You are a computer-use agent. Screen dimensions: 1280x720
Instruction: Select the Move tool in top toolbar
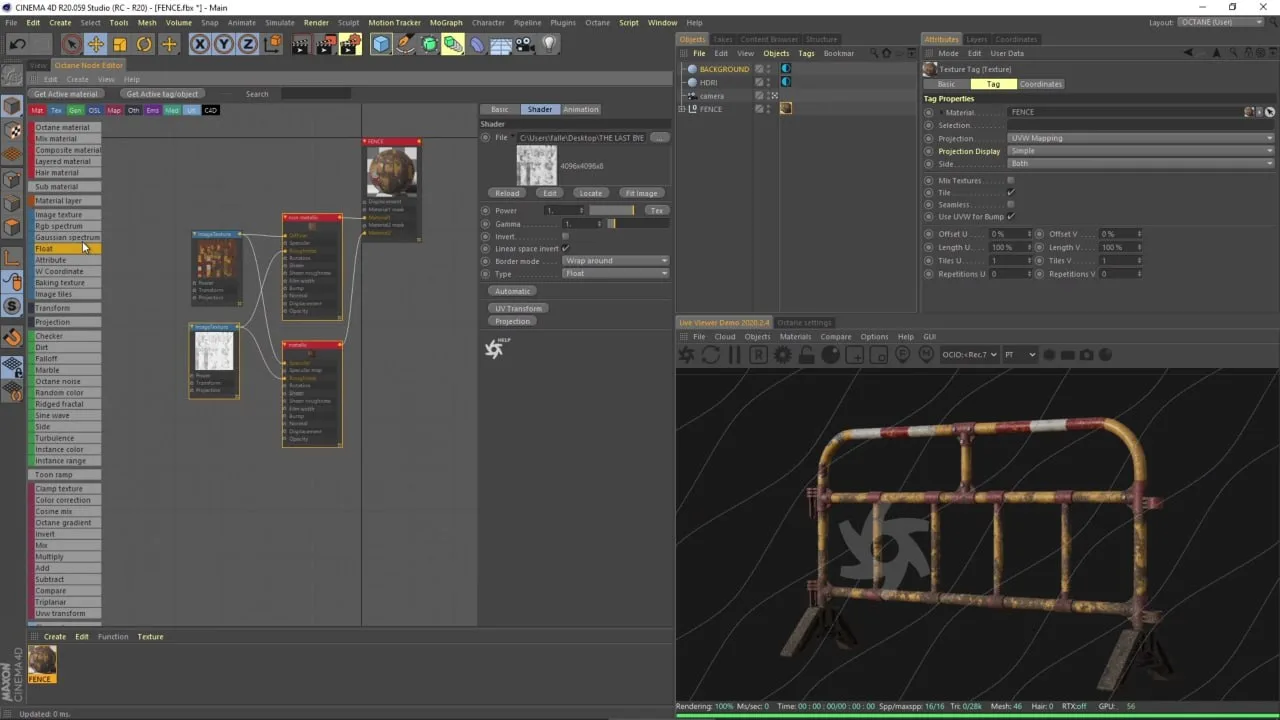[x=96, y=44]
